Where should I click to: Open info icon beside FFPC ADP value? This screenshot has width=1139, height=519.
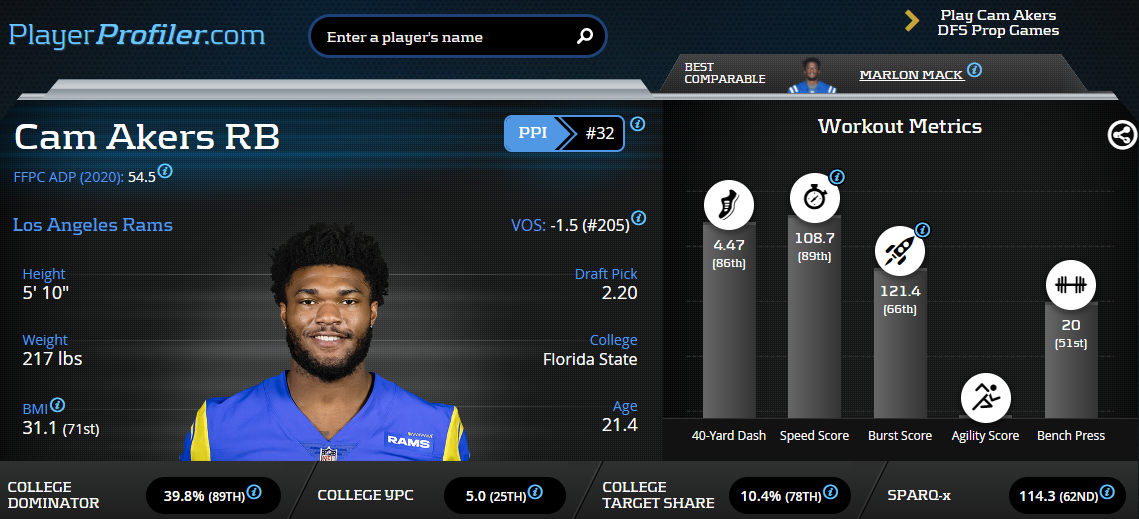[x=165, y=172]
